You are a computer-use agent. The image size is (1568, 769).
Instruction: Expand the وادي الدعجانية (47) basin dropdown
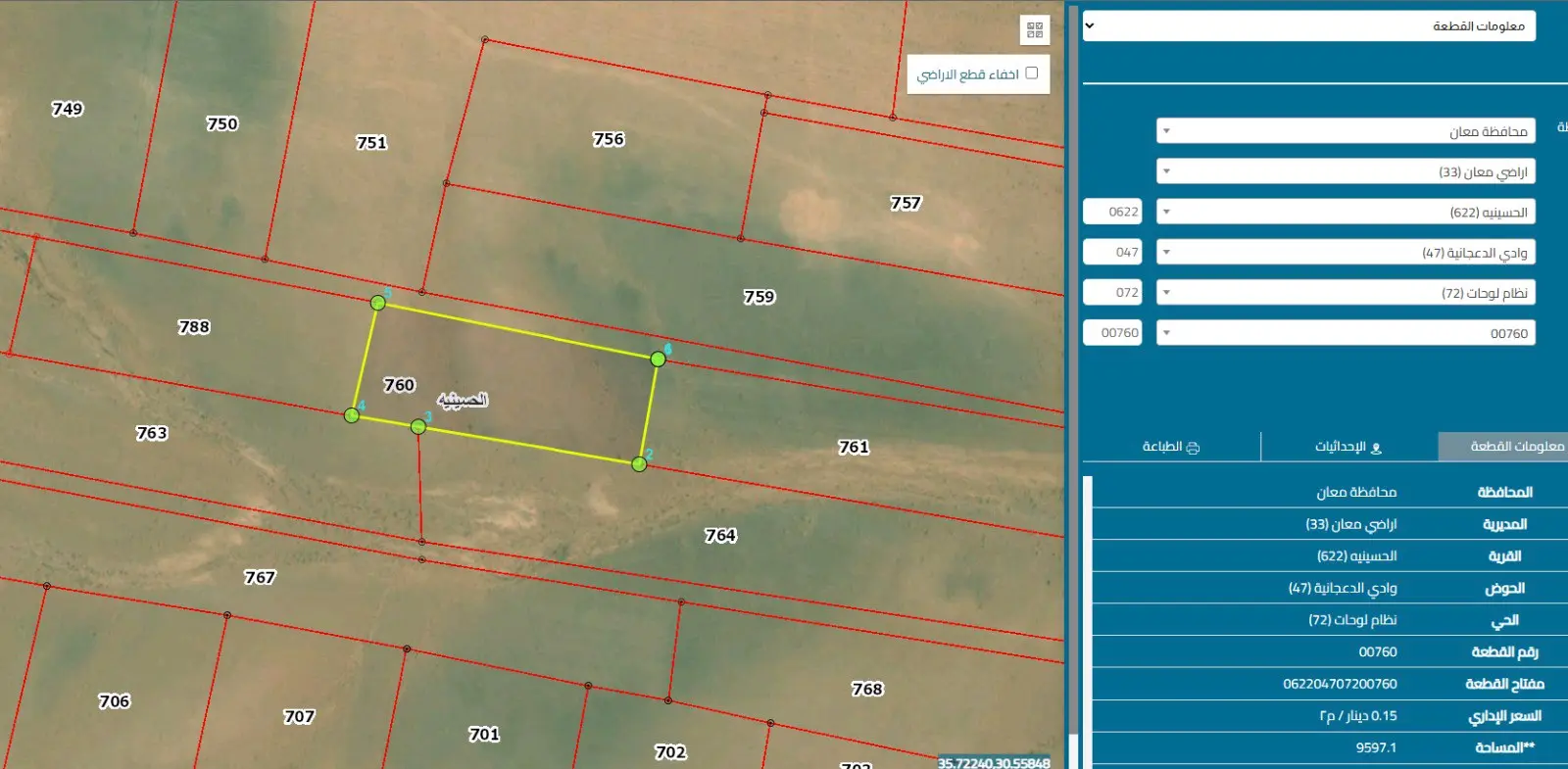click(1345, 252)
